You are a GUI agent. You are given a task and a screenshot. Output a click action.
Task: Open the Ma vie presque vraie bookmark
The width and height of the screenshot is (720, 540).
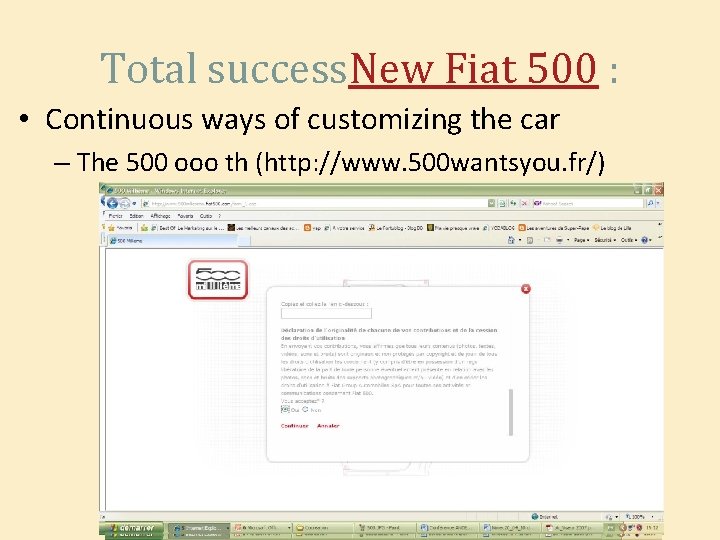[453, 228]
